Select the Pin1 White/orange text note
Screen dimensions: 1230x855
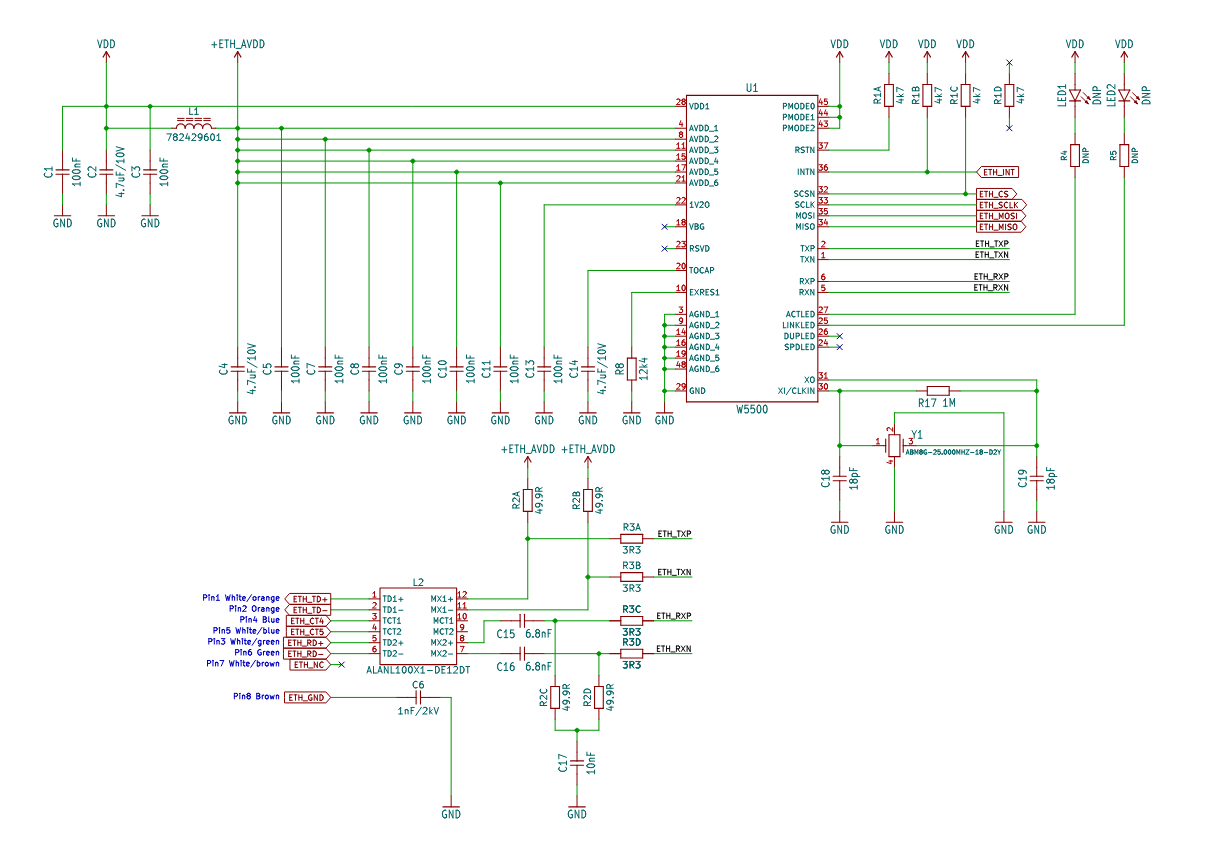pyautogui.click(x=240, y=598)
